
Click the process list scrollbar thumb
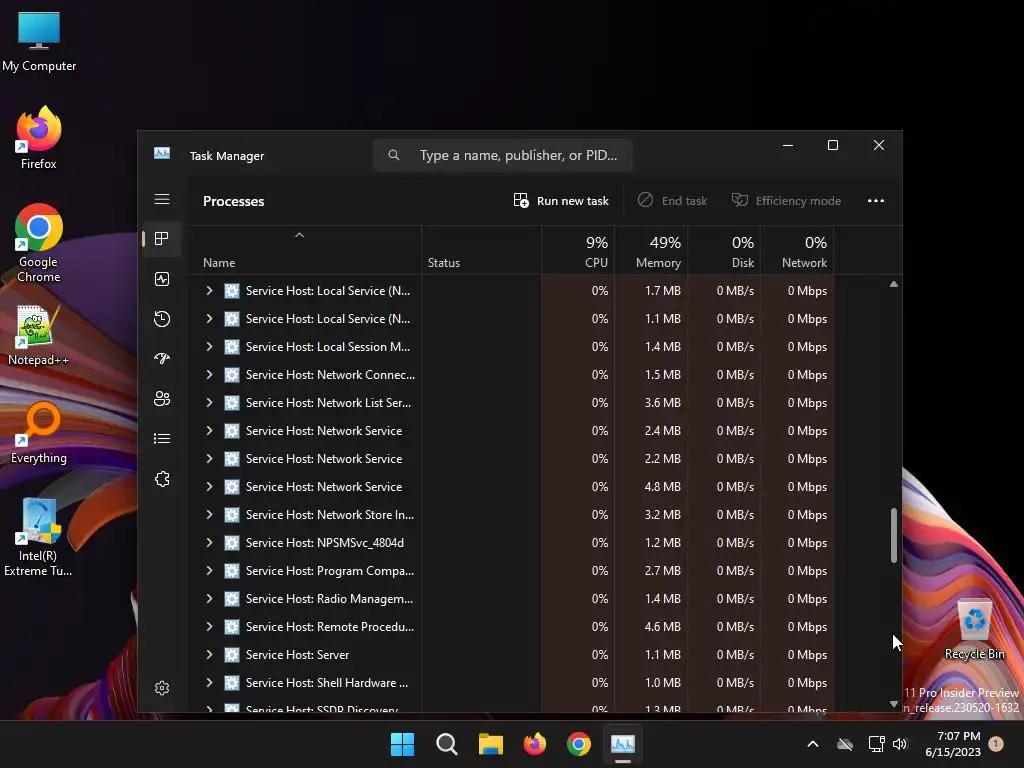894,535
